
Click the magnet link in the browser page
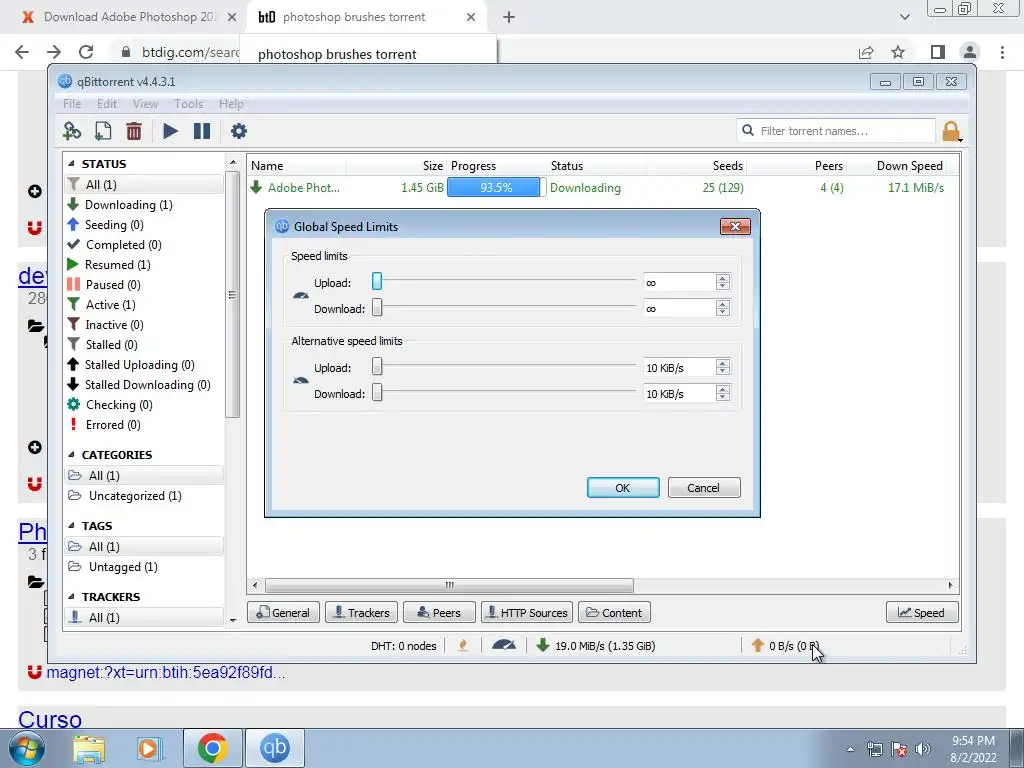point(165,673)
